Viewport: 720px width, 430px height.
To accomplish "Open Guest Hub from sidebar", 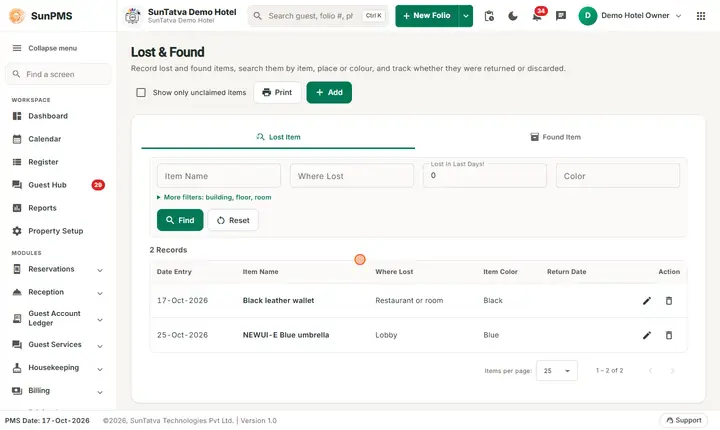I will pos(58,185).
